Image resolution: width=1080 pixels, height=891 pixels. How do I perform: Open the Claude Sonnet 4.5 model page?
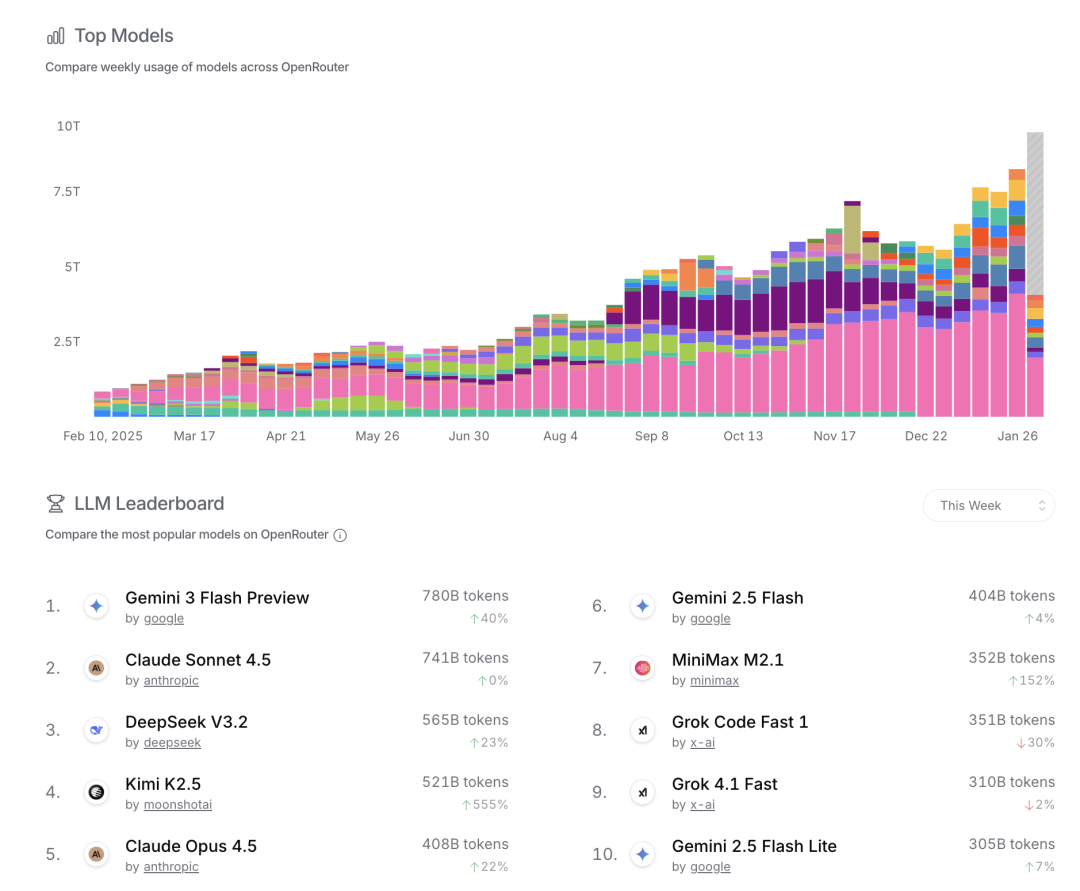[198, 660]
